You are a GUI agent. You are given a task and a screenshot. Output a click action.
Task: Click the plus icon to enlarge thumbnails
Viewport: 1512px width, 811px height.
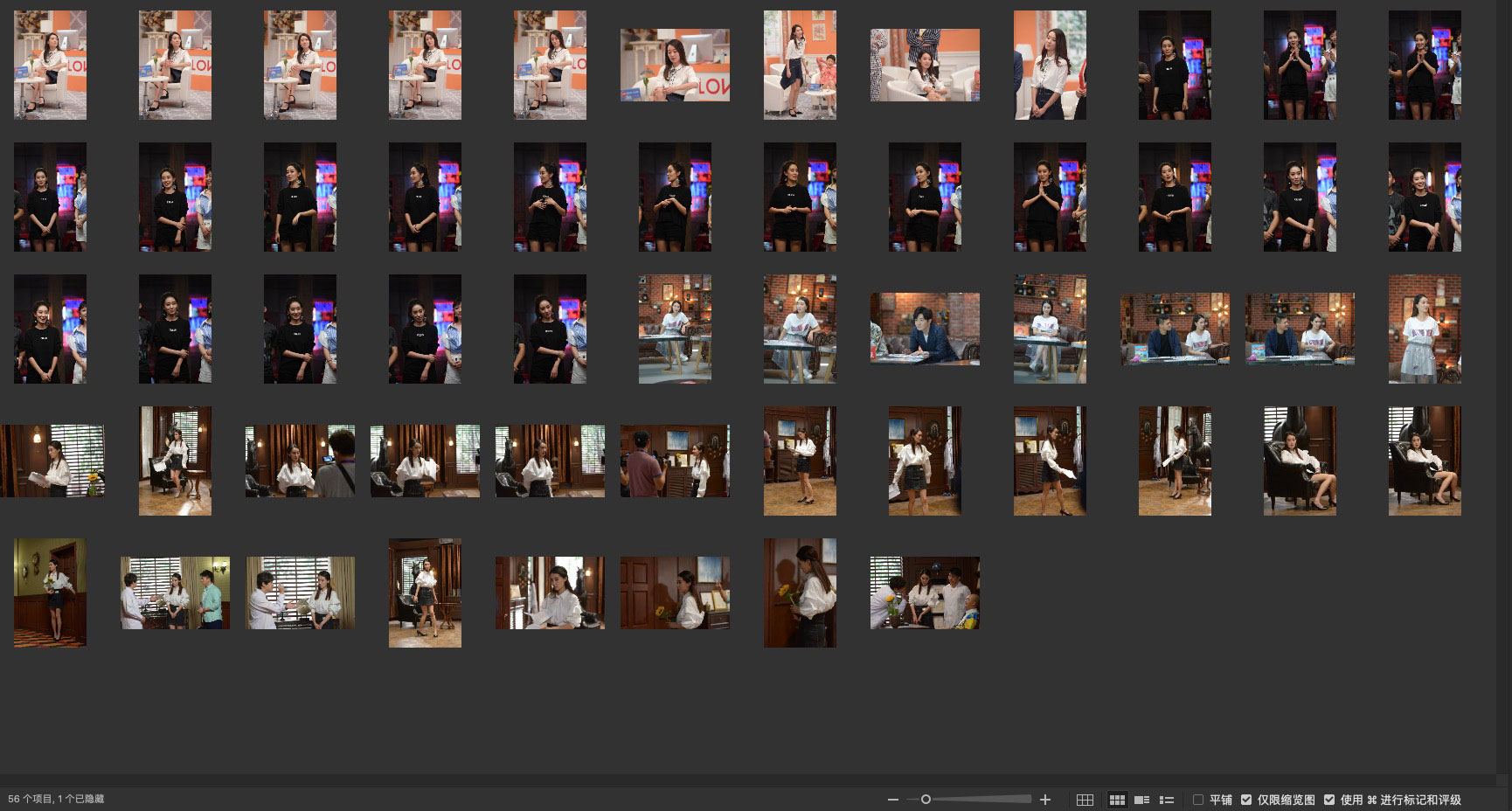[1044, 800]
